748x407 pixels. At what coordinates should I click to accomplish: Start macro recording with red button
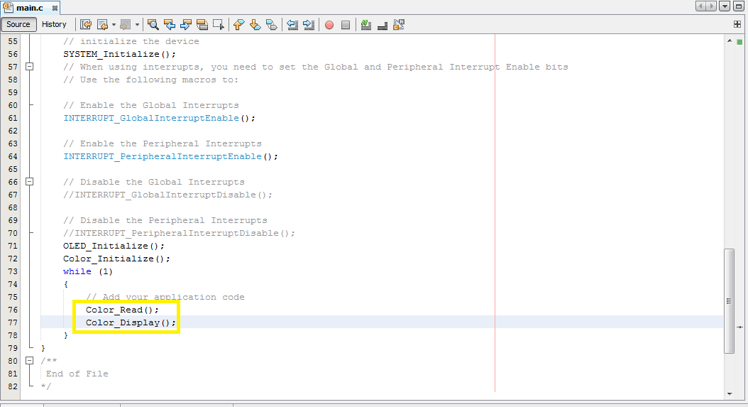329,24
